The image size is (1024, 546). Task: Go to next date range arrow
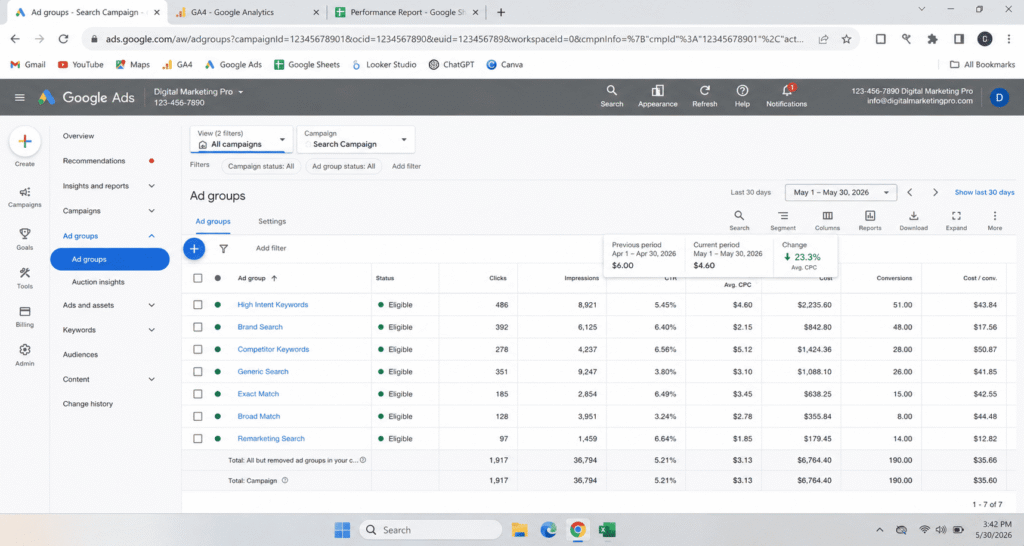coord(935,193)
